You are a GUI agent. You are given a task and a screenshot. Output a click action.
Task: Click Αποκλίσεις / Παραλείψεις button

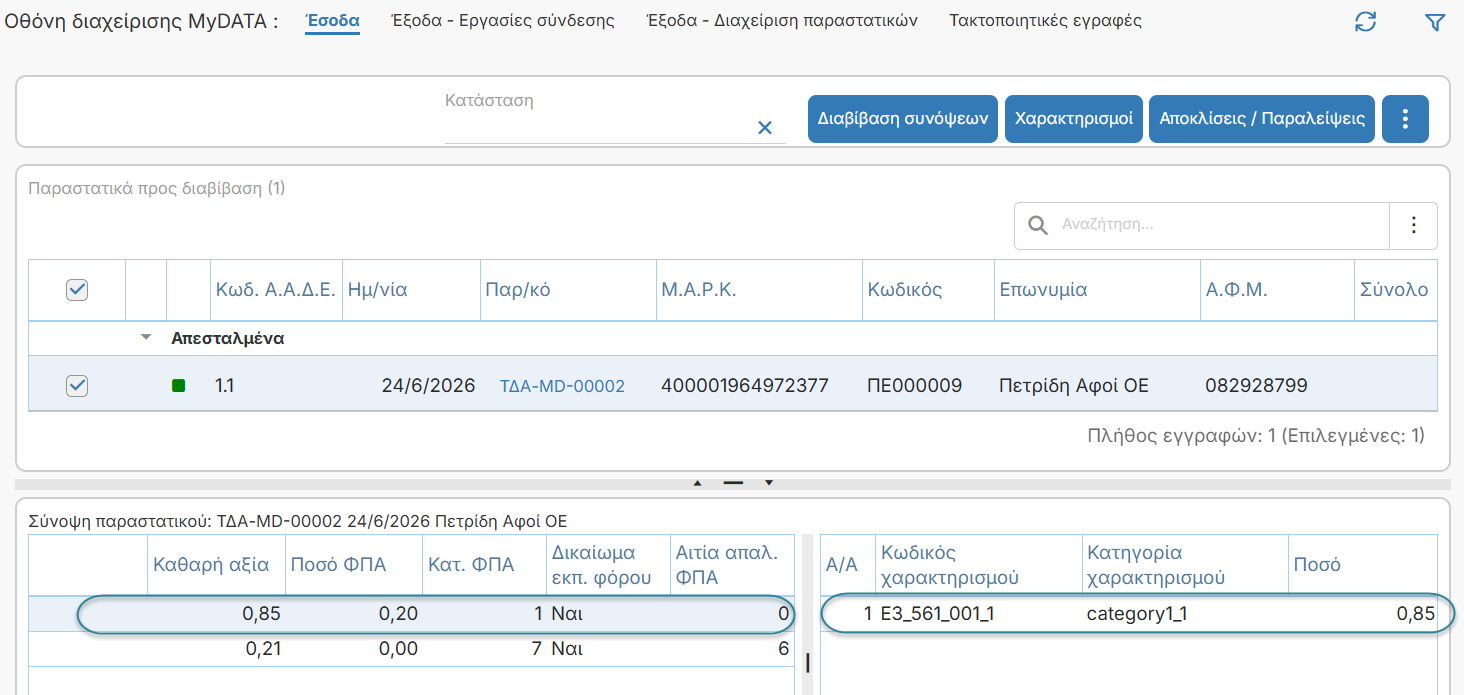pyautogui.click(x=1262, y=119)
